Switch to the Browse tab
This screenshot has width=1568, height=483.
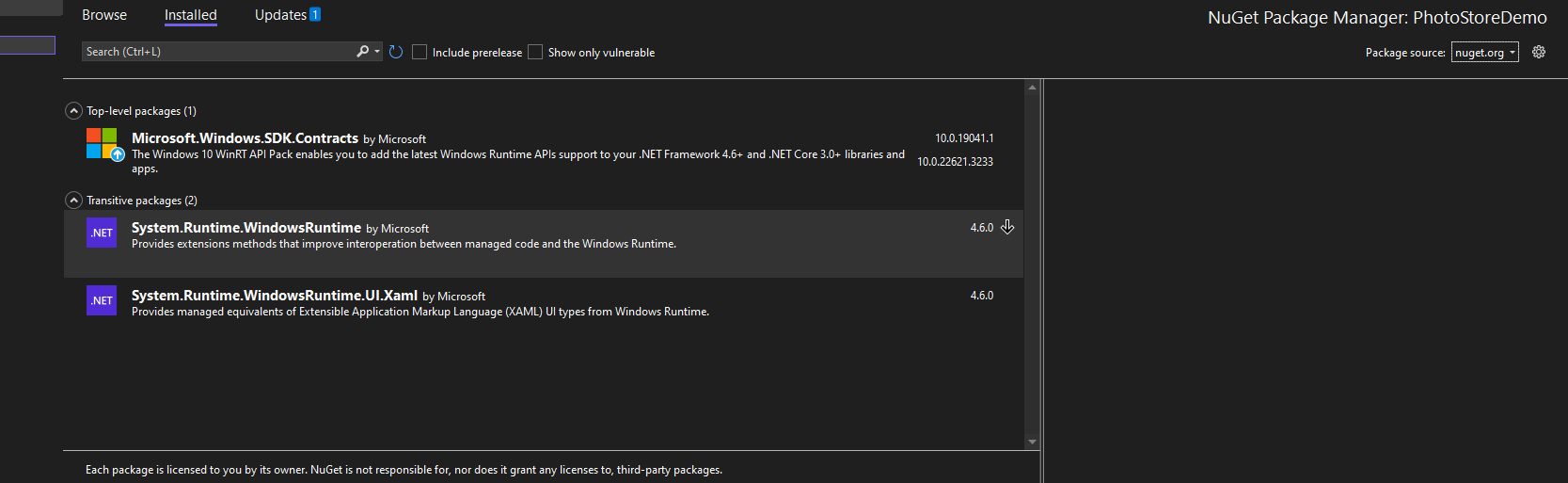[x=104, y=15]
